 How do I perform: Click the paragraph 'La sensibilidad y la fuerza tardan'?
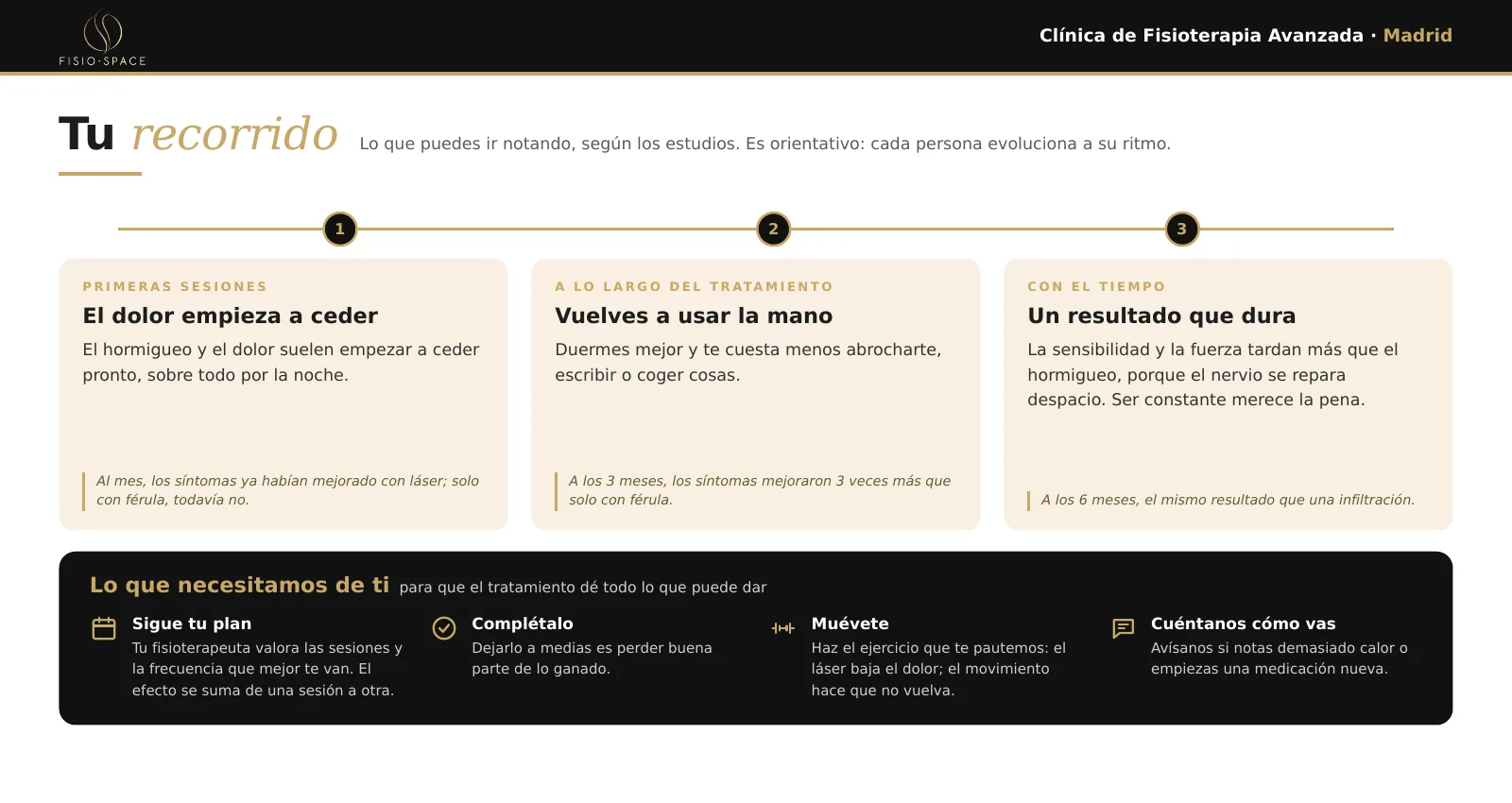tap(1212, 374)
